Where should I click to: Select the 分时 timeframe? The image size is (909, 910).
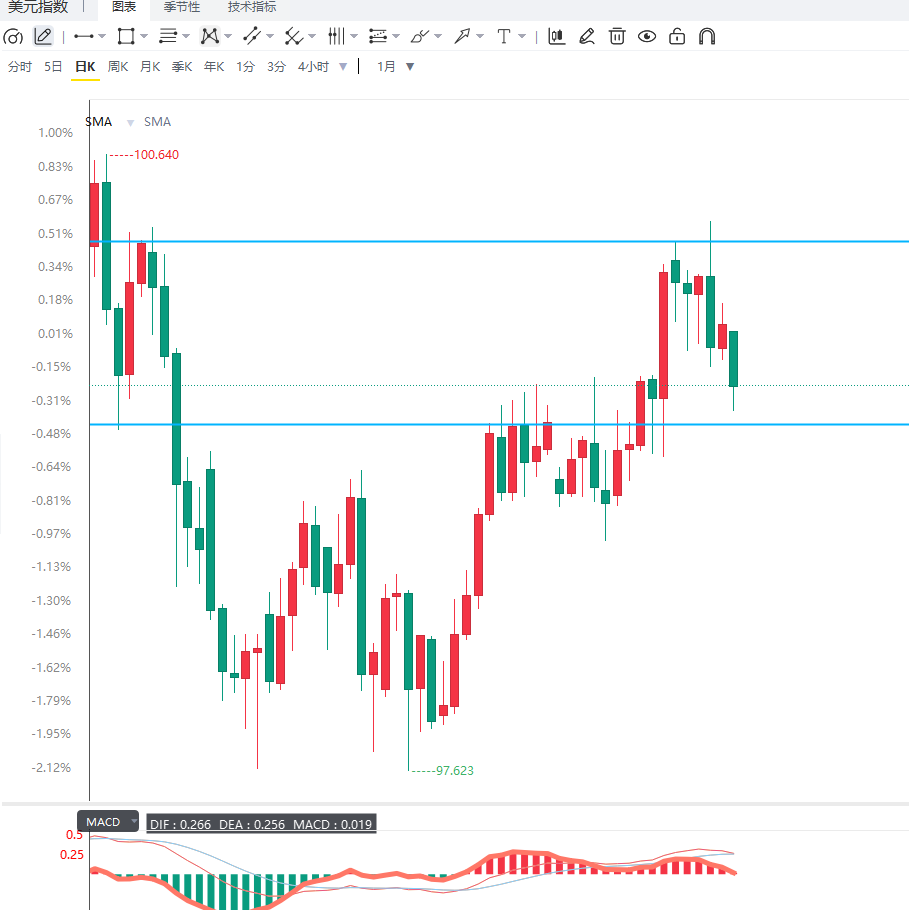pos(20,67)
